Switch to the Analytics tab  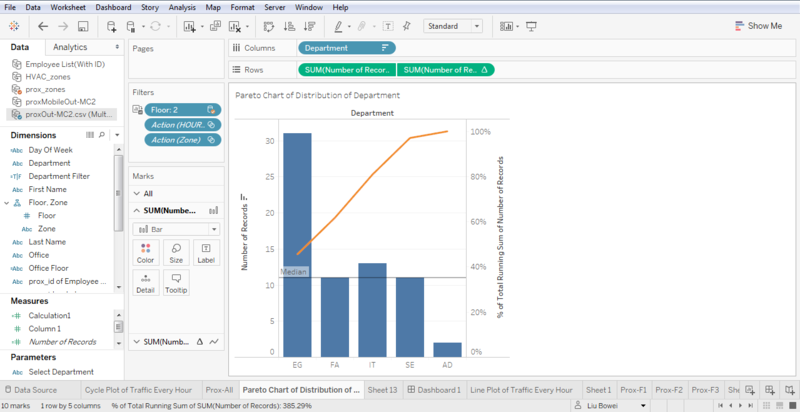click(70, 47)
